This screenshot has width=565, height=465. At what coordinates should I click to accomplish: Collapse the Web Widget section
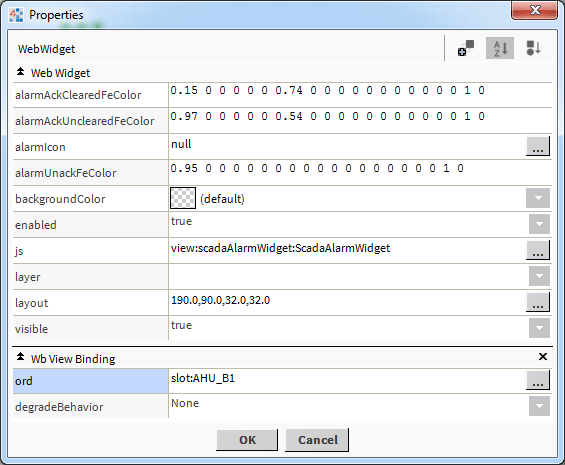point(21,72)
